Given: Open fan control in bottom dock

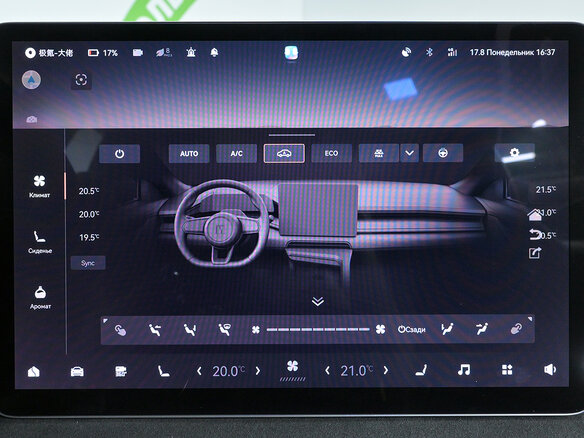Looking at the screenshot, I should [x=293, y=370].
